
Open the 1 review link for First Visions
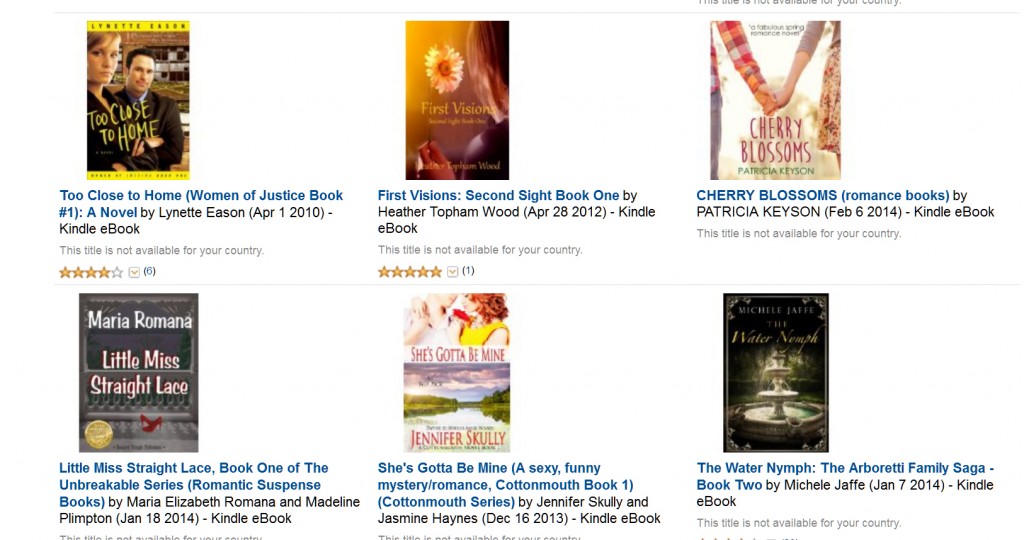(x=468, y=270)
